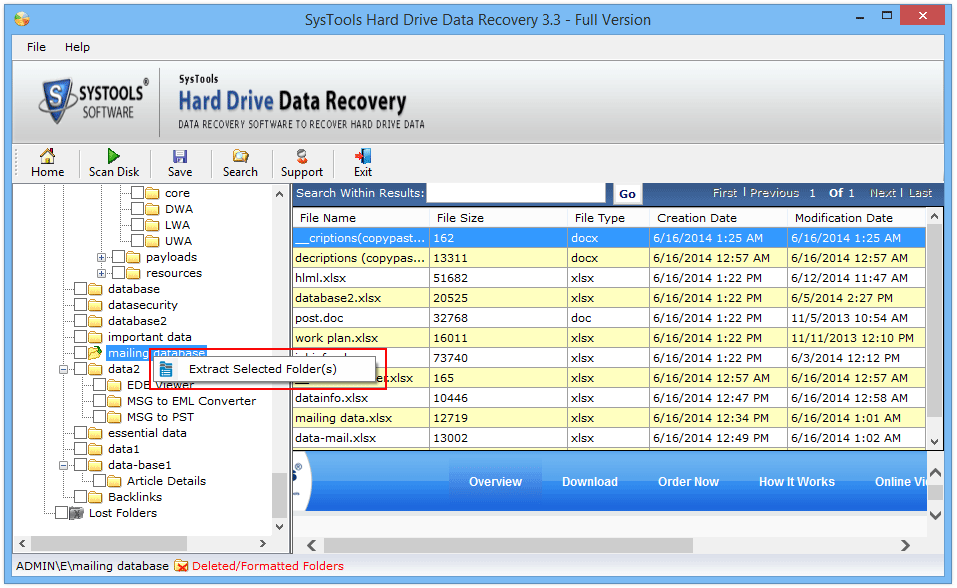
Task: Choose Extract Selected Folder(s) context entry
Action: 262,369
